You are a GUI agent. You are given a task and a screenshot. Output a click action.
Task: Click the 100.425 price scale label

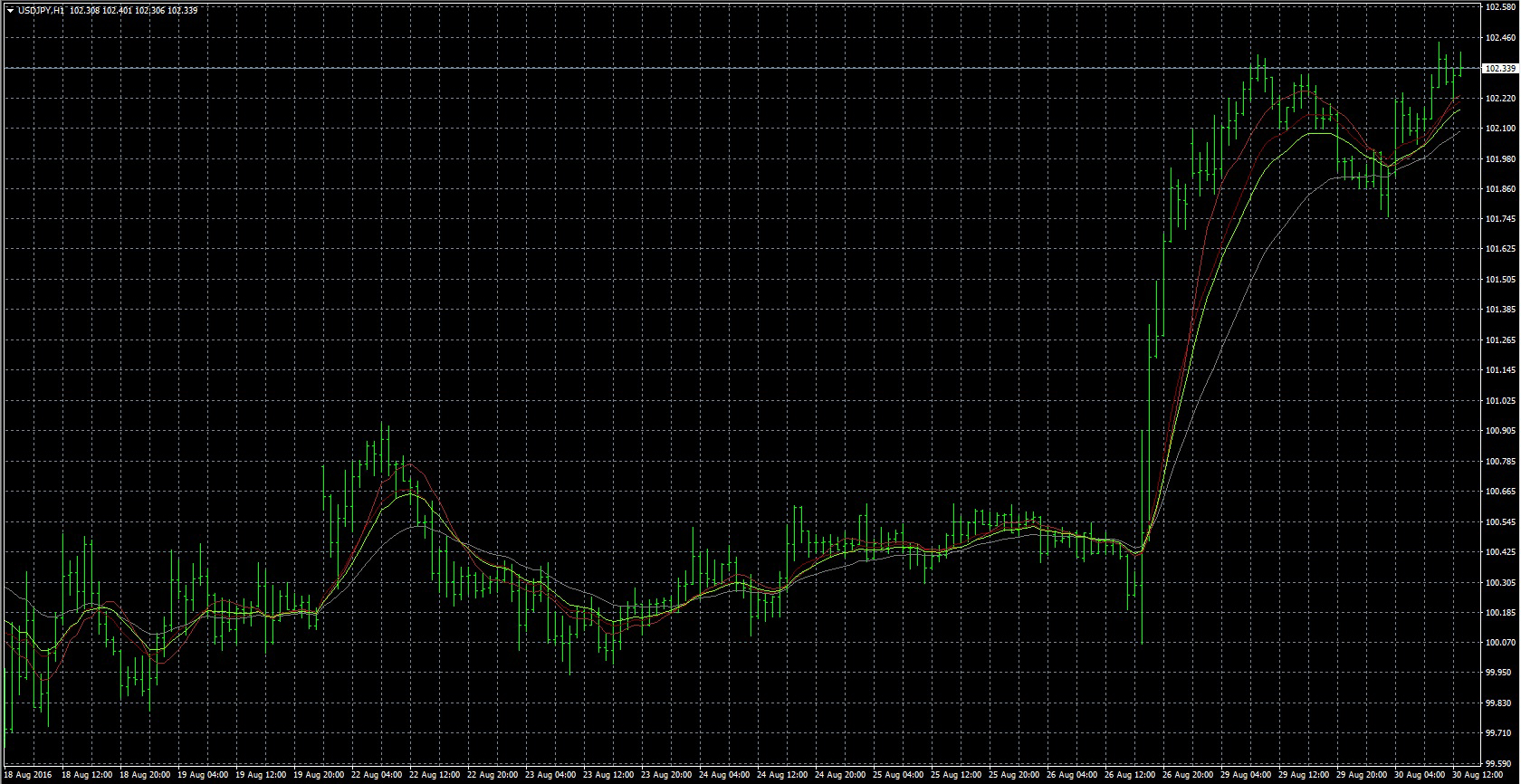(x=1501, y=551)
